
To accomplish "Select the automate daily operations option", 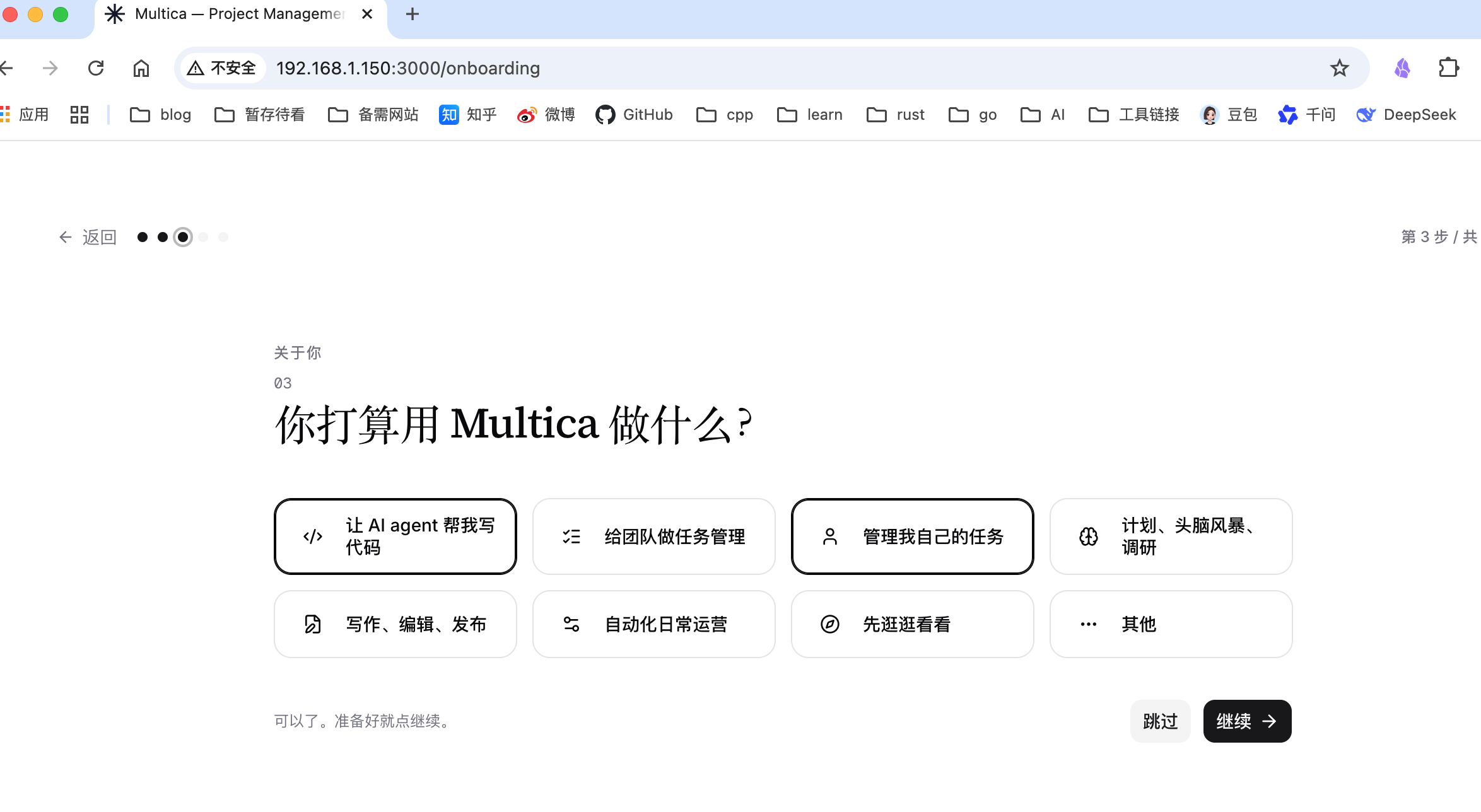I will tap(654, 624).
